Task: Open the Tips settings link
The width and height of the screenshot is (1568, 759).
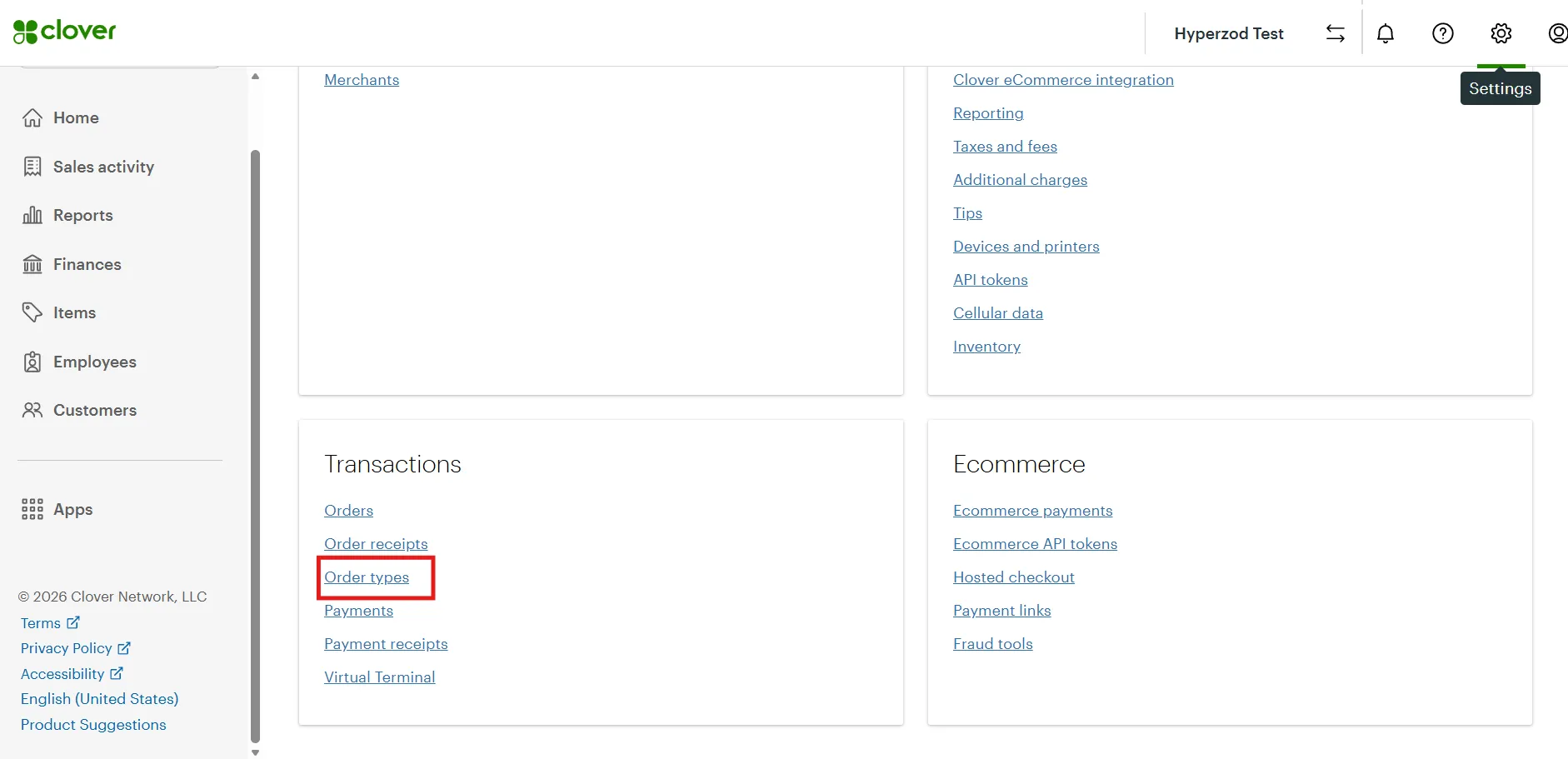Action: coord(967,213)
